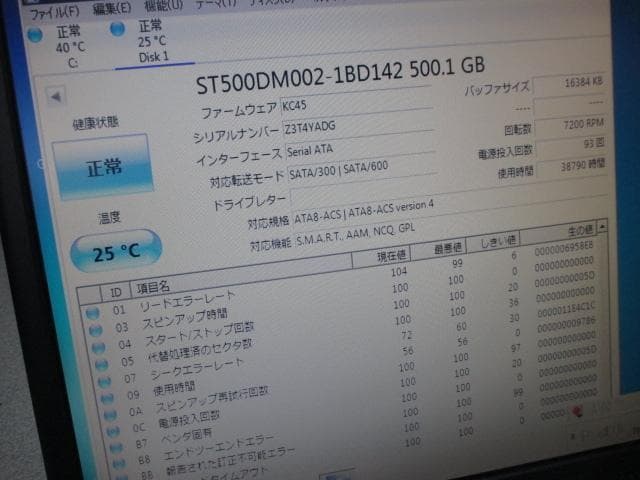Click the interface field Serial ATA
The width and height of the screenshot is (640, 480).
tap(360, 146)
